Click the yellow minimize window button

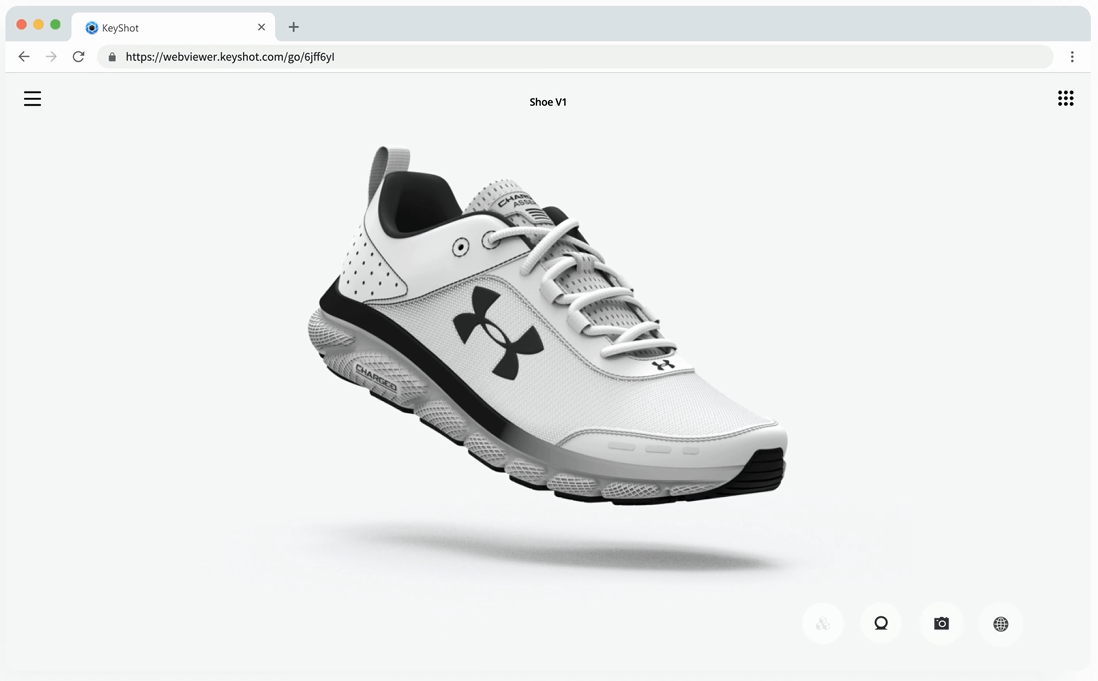(39, 24)
